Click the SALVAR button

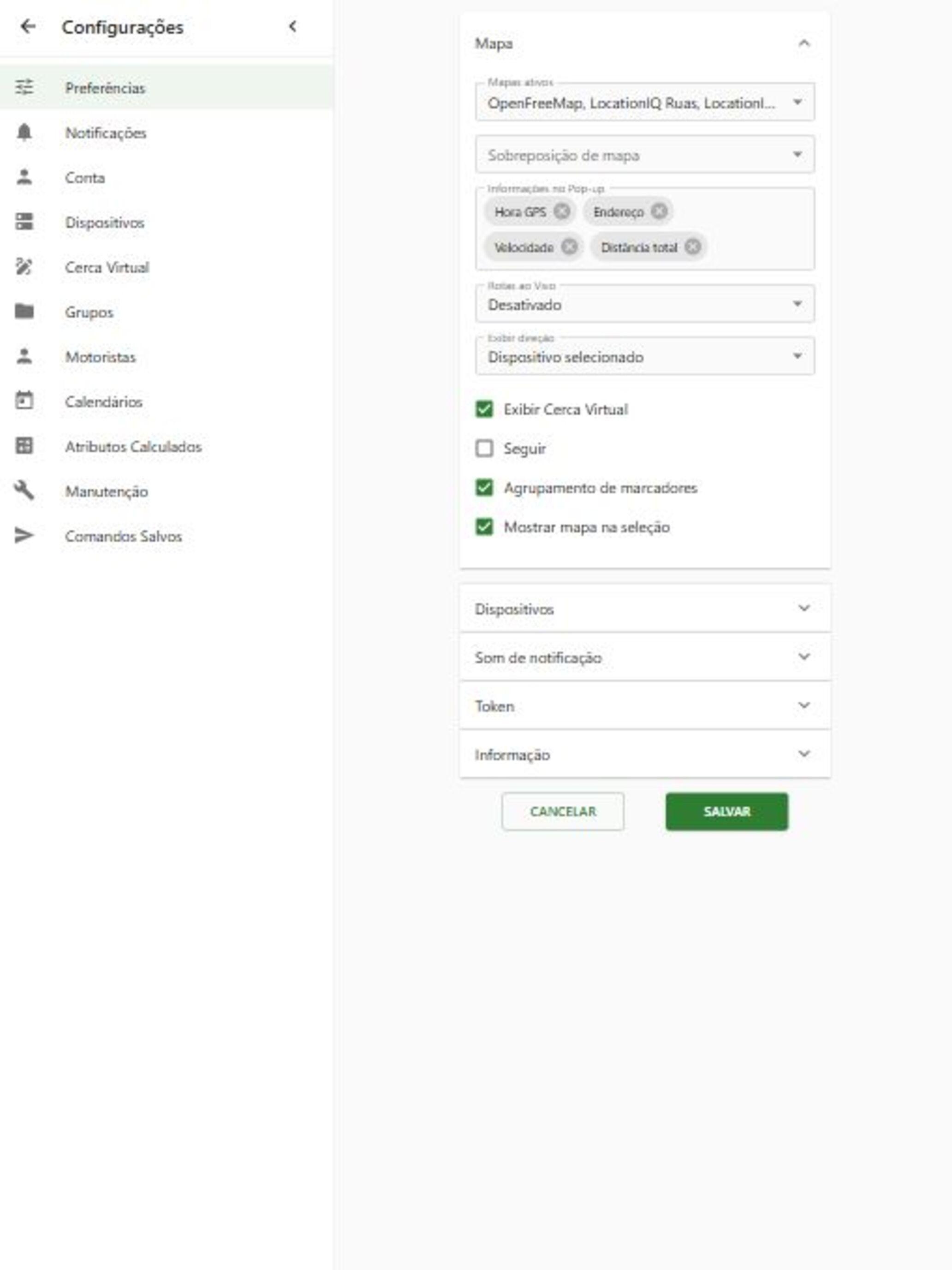pyautogui.click(x=726, y=811)
